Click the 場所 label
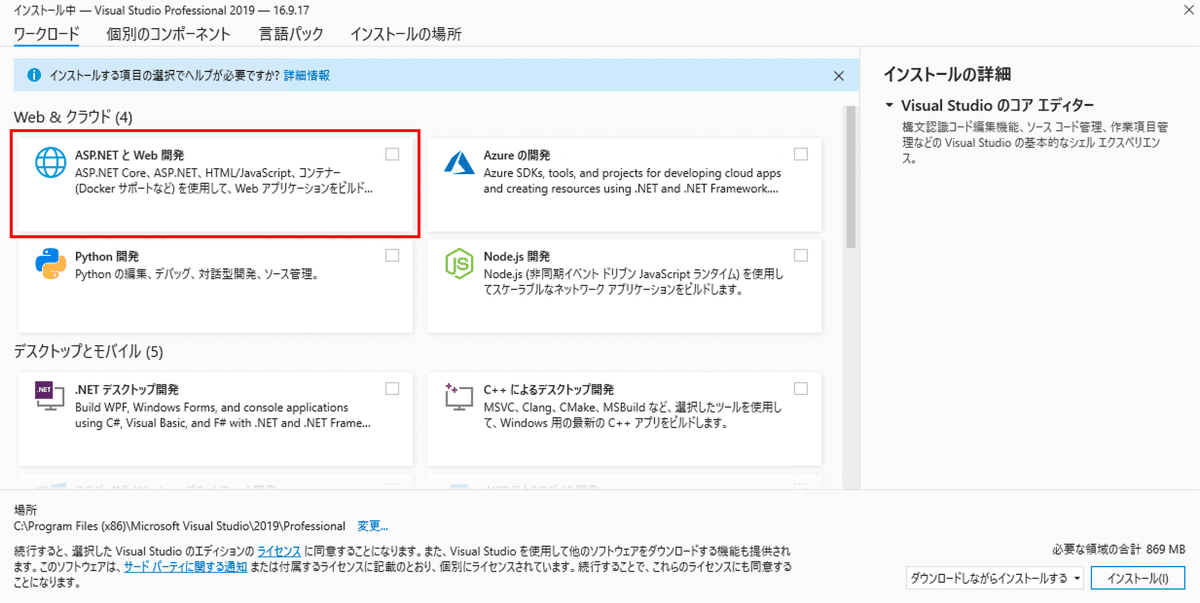 25,510
